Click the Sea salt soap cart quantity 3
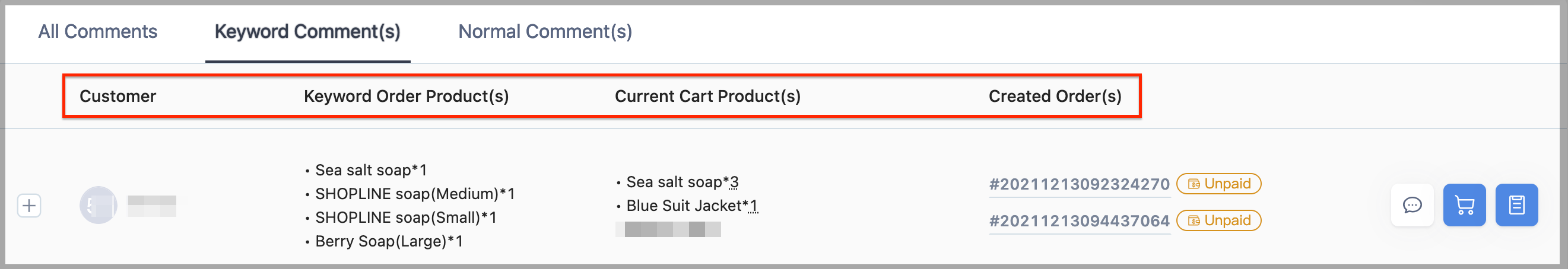 [734, 182]
